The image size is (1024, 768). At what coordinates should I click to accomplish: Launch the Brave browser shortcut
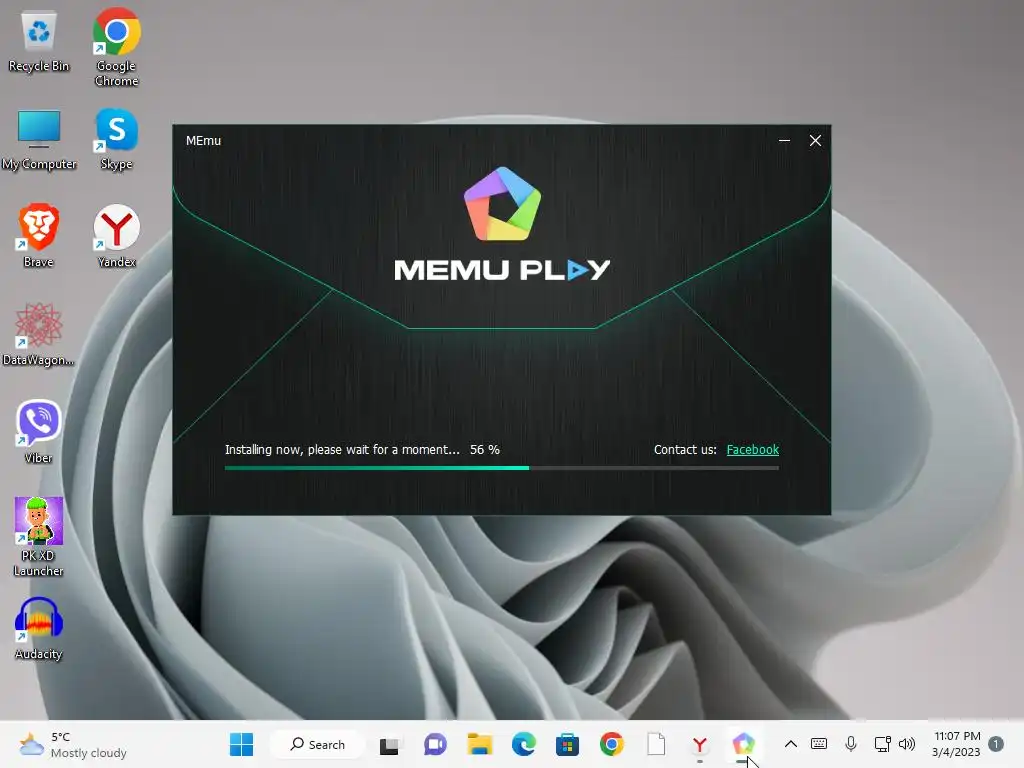(39, 236)
